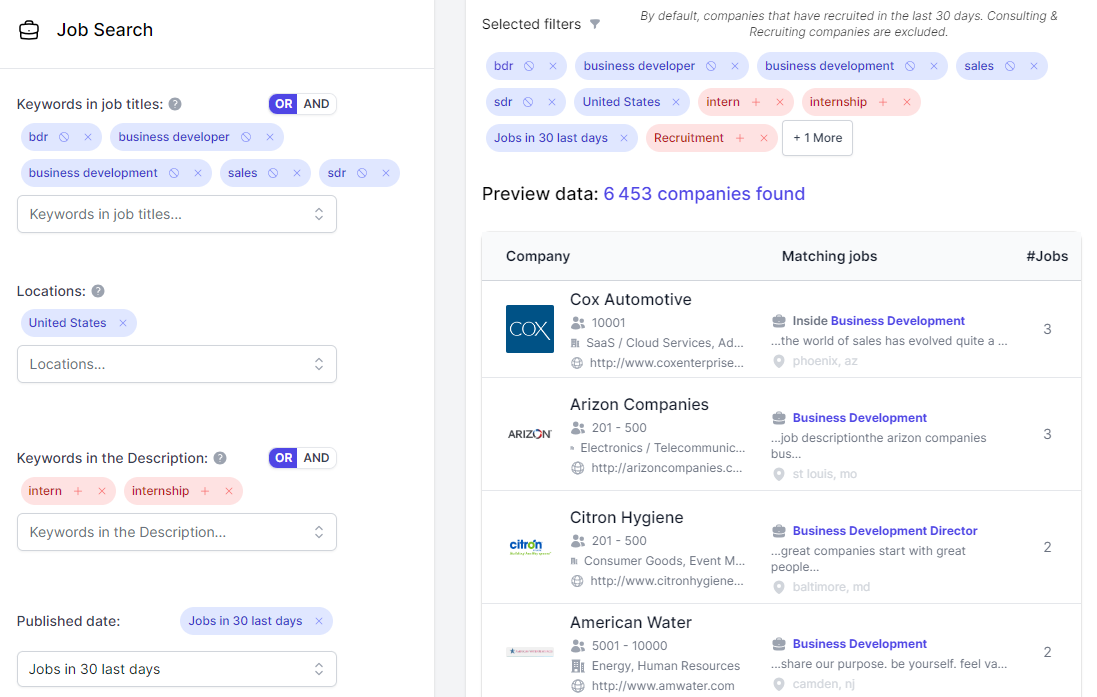Set description keywords to AND
This screenshot has width=1097, height=697.
click(316, 458)
